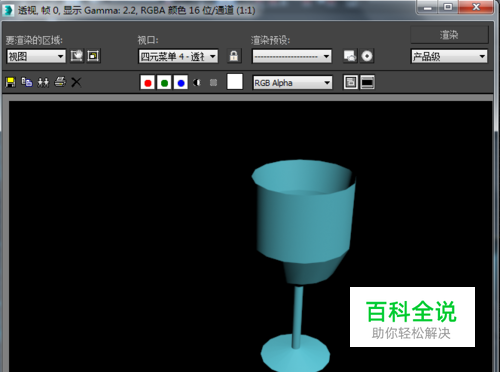Toggle the Red channel display
Screen dimensions: 500x372
point(148,83)
